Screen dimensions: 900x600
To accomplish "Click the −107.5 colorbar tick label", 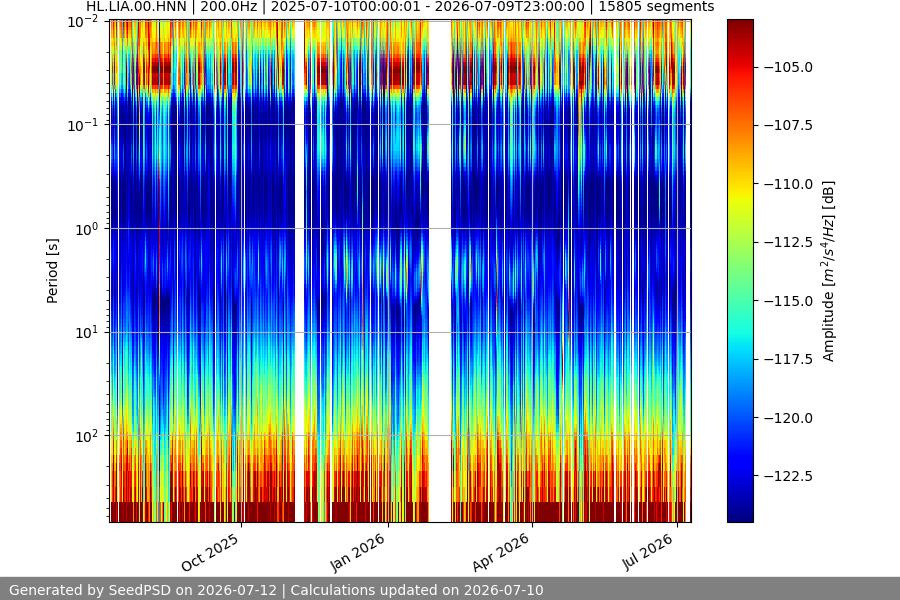I will (789, 125).
